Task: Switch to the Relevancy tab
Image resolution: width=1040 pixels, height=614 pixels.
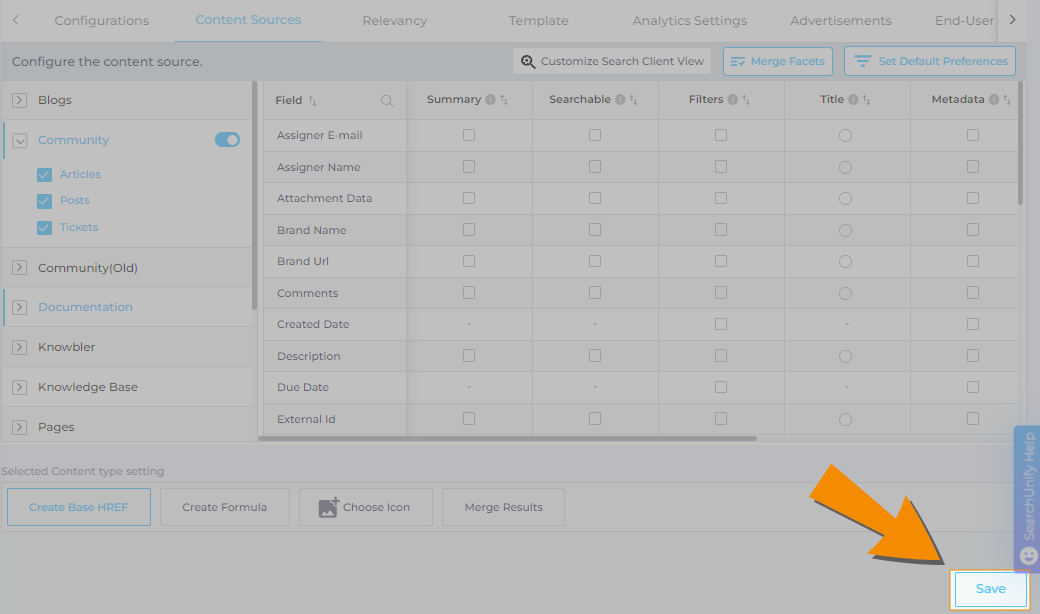Action: pos(394,21)
